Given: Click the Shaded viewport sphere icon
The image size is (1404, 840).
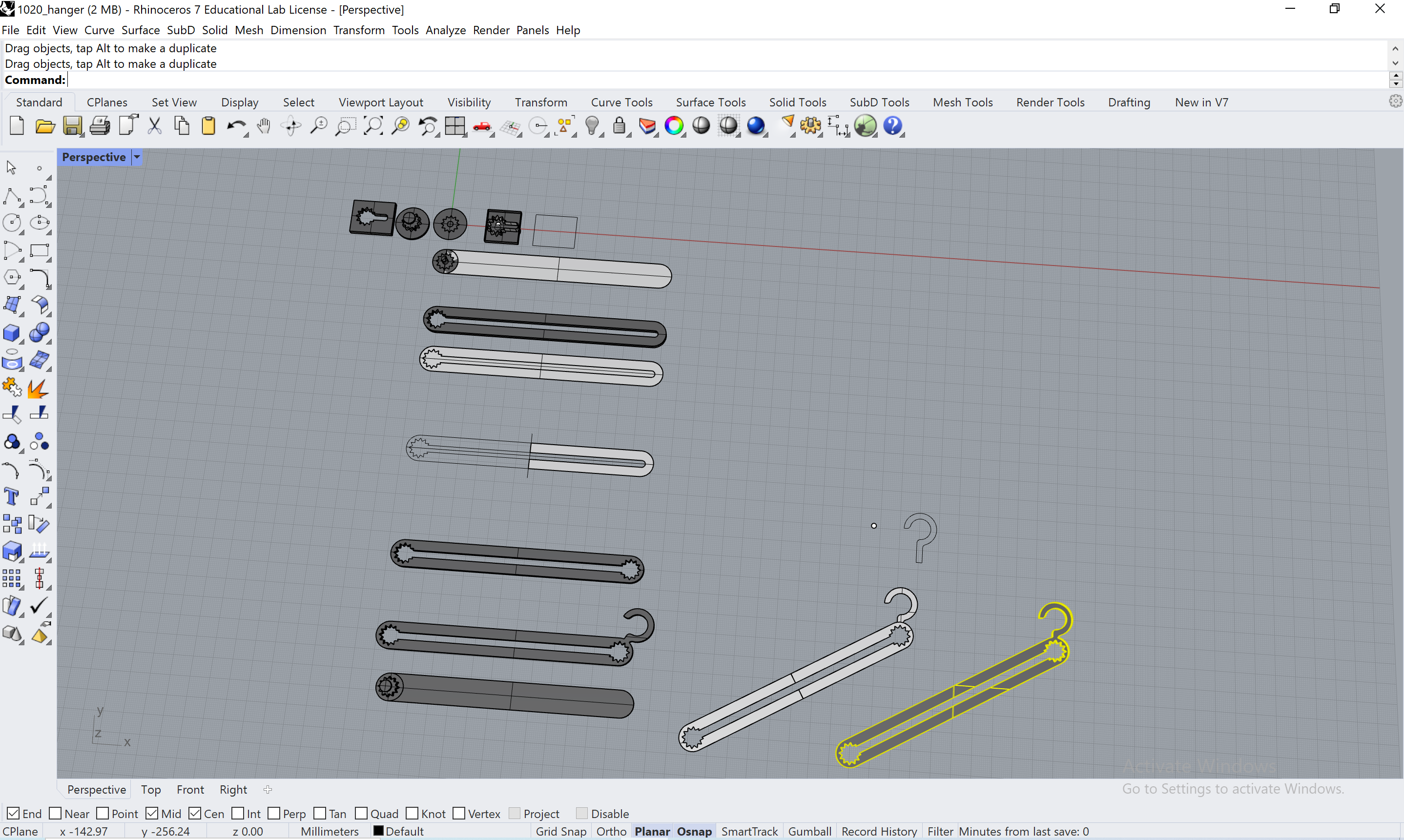Looking at the screenshot, I should tap(702, 125).
